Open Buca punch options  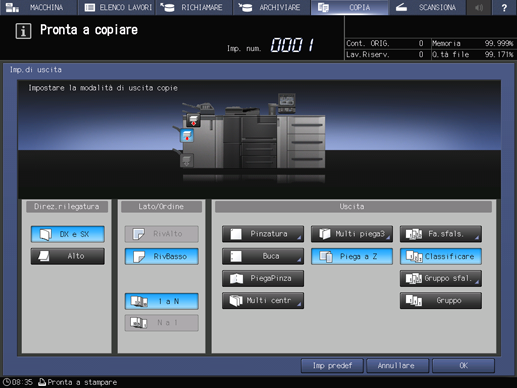coord(263,256)
